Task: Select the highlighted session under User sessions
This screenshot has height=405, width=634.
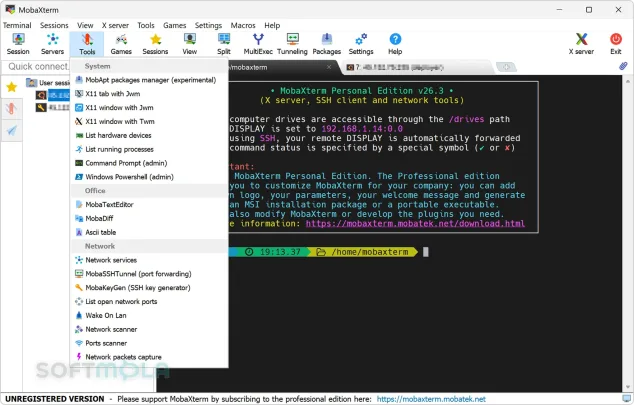Action: point(53,95)
